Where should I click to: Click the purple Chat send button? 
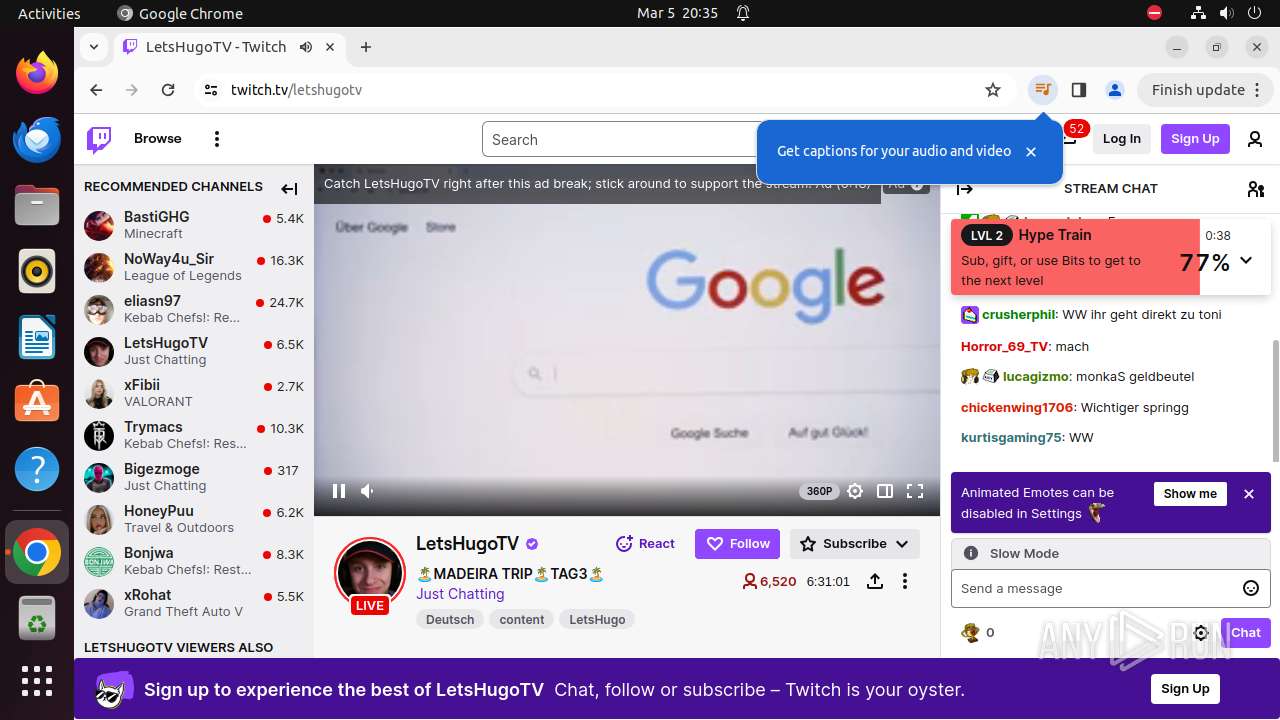pyautogui.click(x=1246, y=633)
